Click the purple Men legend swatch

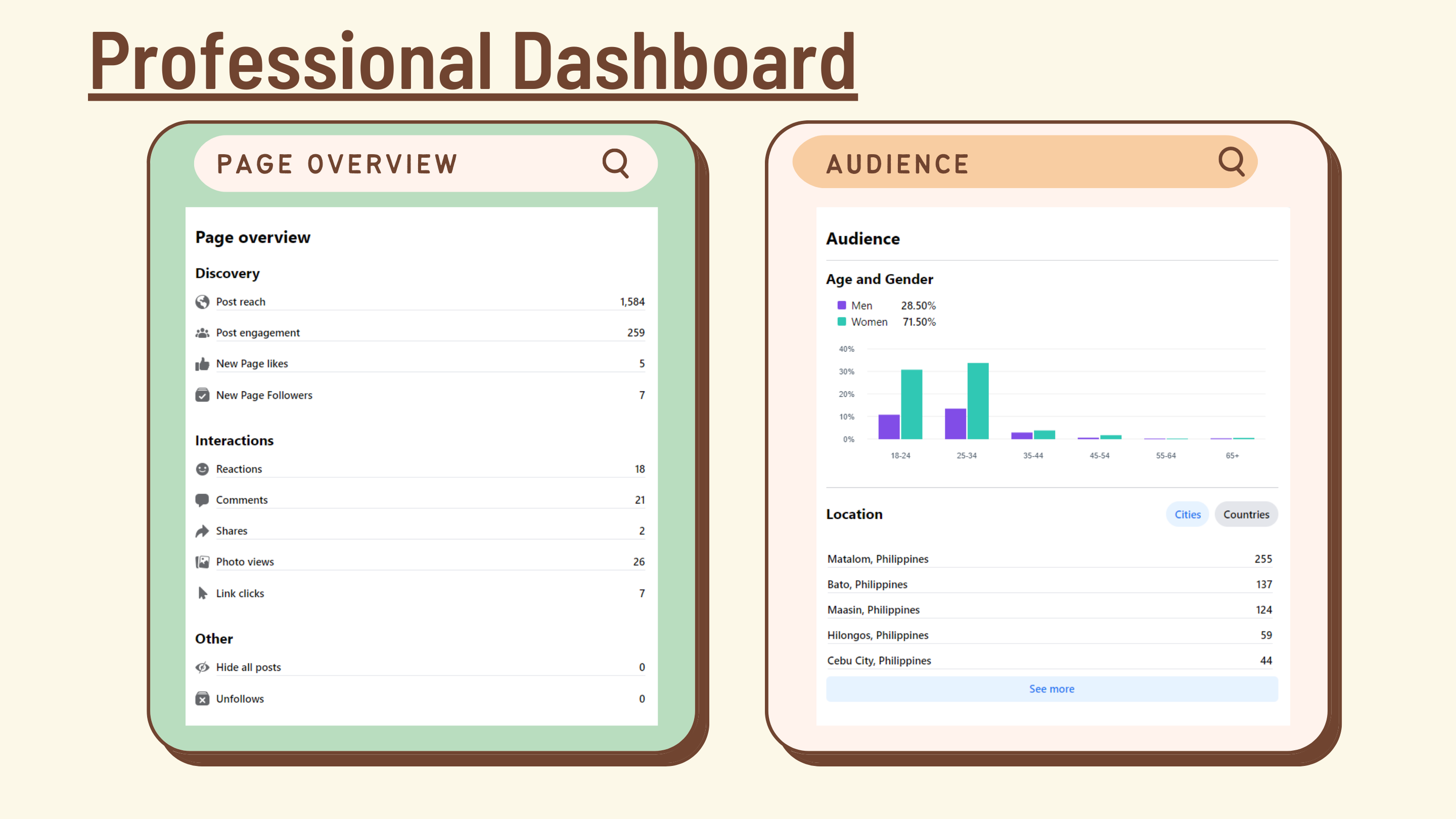click(x=842, y=305)
